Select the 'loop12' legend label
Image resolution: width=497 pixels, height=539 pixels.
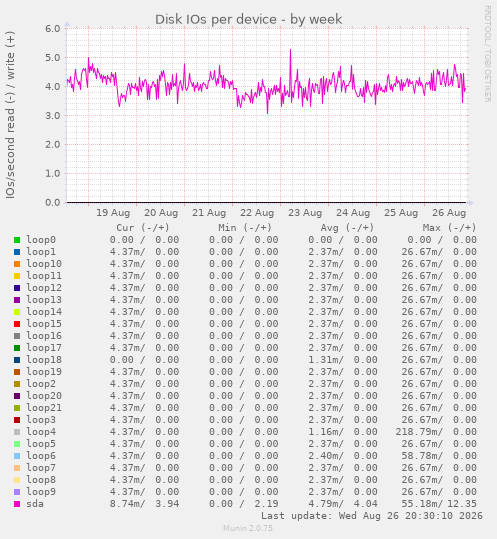click(44, 288)
